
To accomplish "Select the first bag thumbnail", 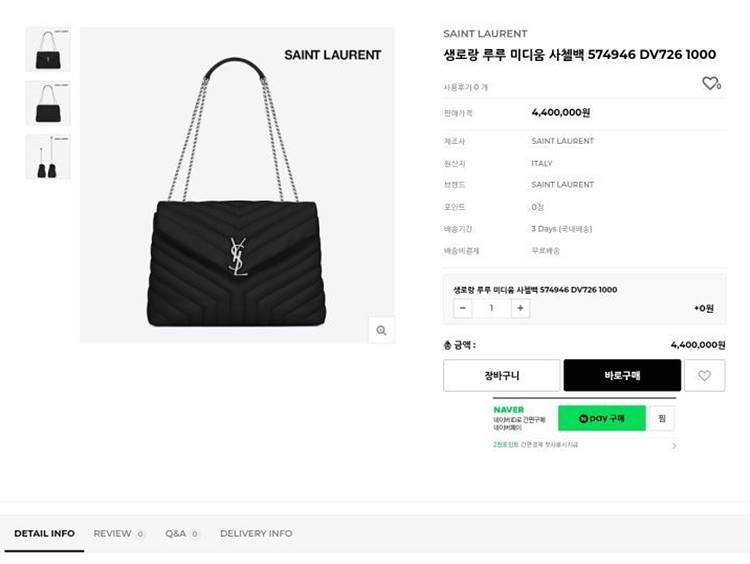I will (48, 50).
